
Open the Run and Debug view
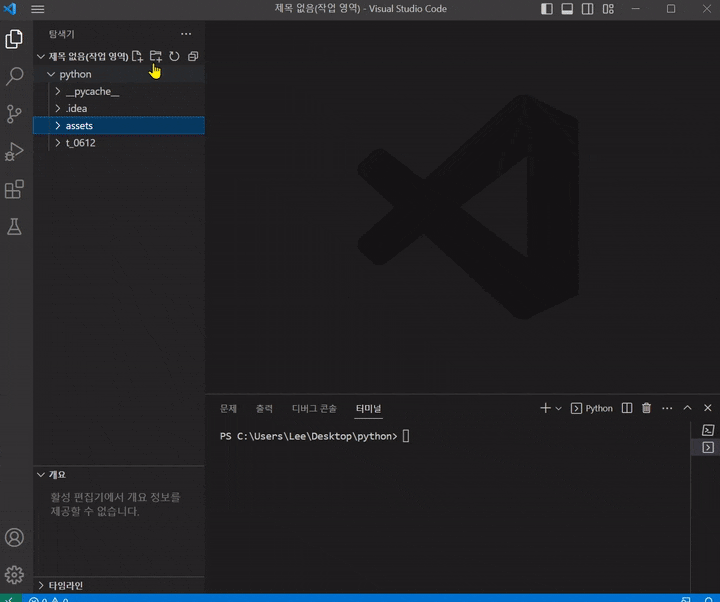pyautogui.click(x=14, y=152)
